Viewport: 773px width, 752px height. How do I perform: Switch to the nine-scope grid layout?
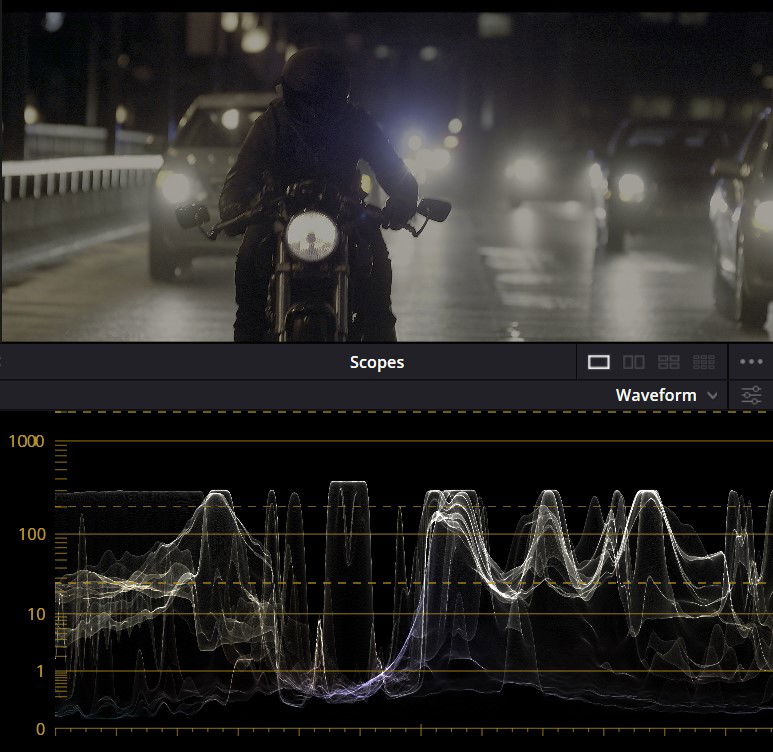[704, 362]
